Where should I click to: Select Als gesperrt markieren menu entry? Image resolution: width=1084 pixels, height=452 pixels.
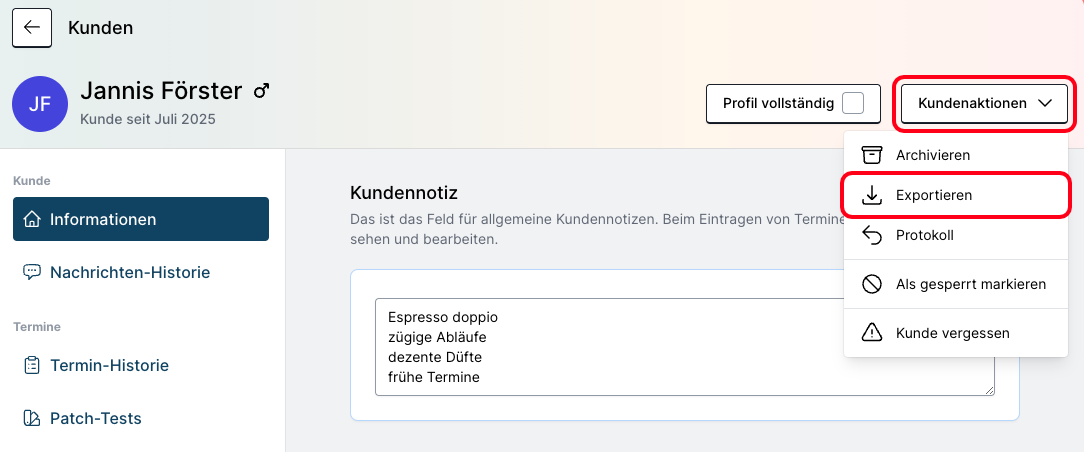pos(970,284)
